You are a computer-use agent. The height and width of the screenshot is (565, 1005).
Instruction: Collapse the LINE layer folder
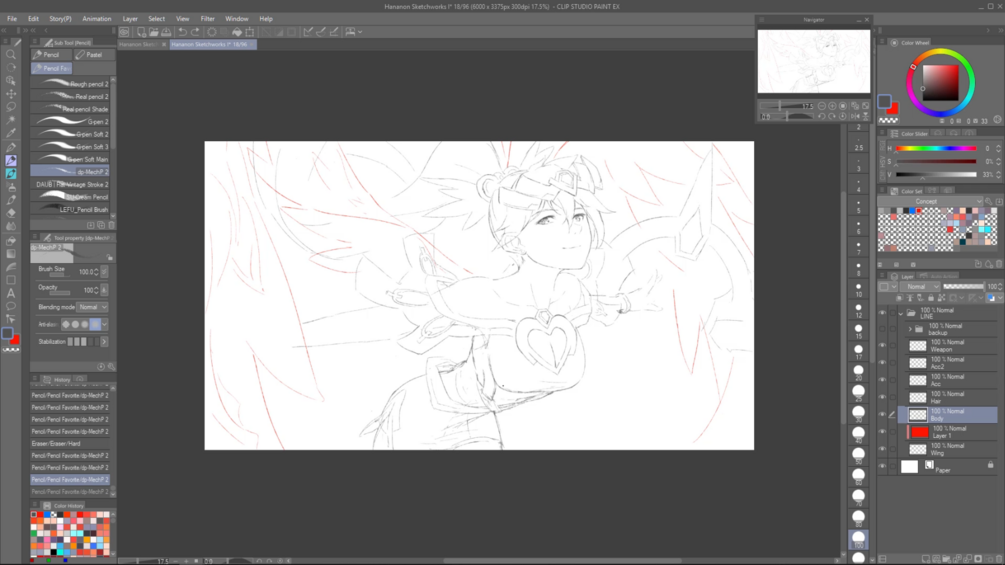pyautogui.click(x=901, y=313)
